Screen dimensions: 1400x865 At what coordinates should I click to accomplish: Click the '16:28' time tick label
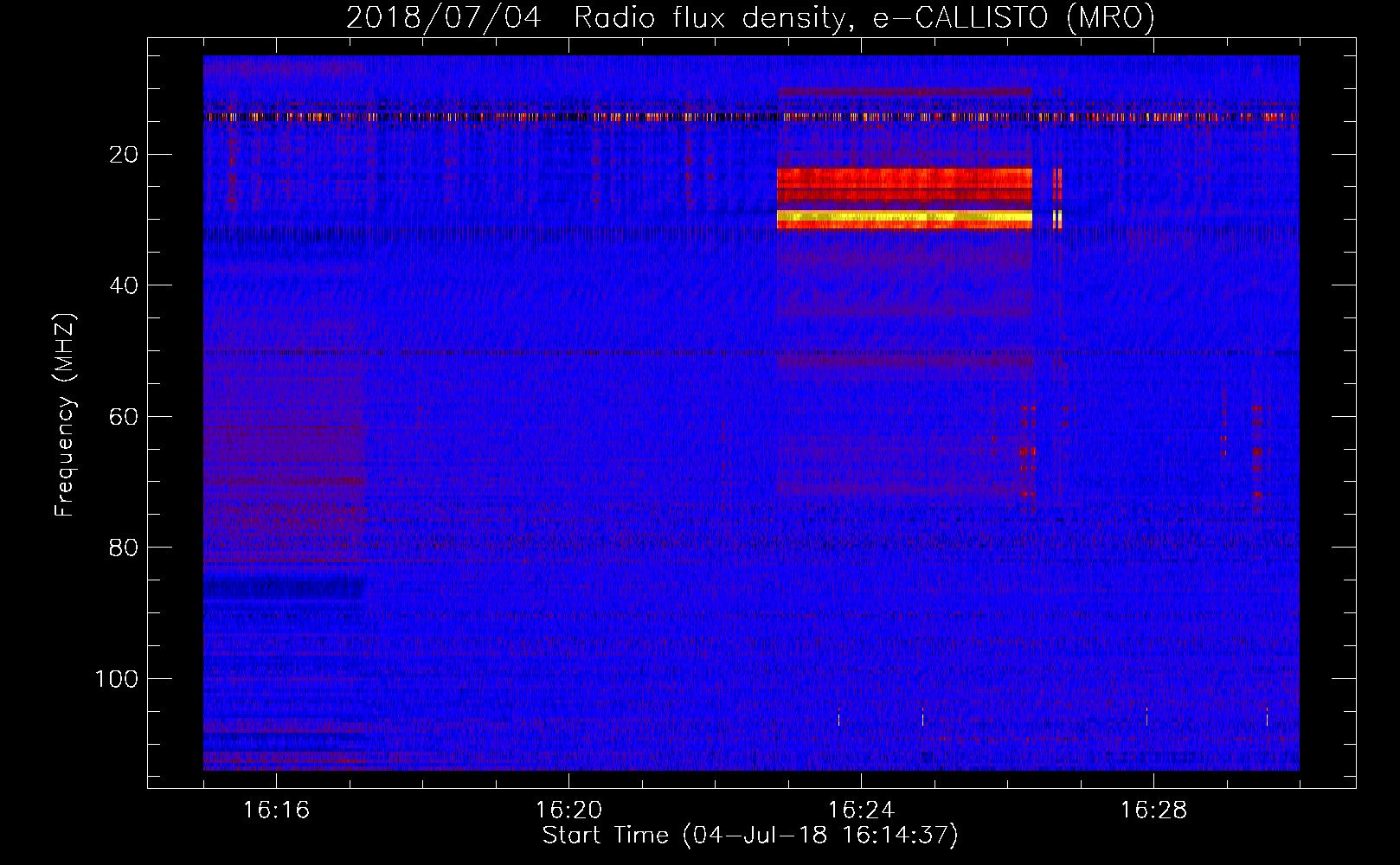(1153, 810)
